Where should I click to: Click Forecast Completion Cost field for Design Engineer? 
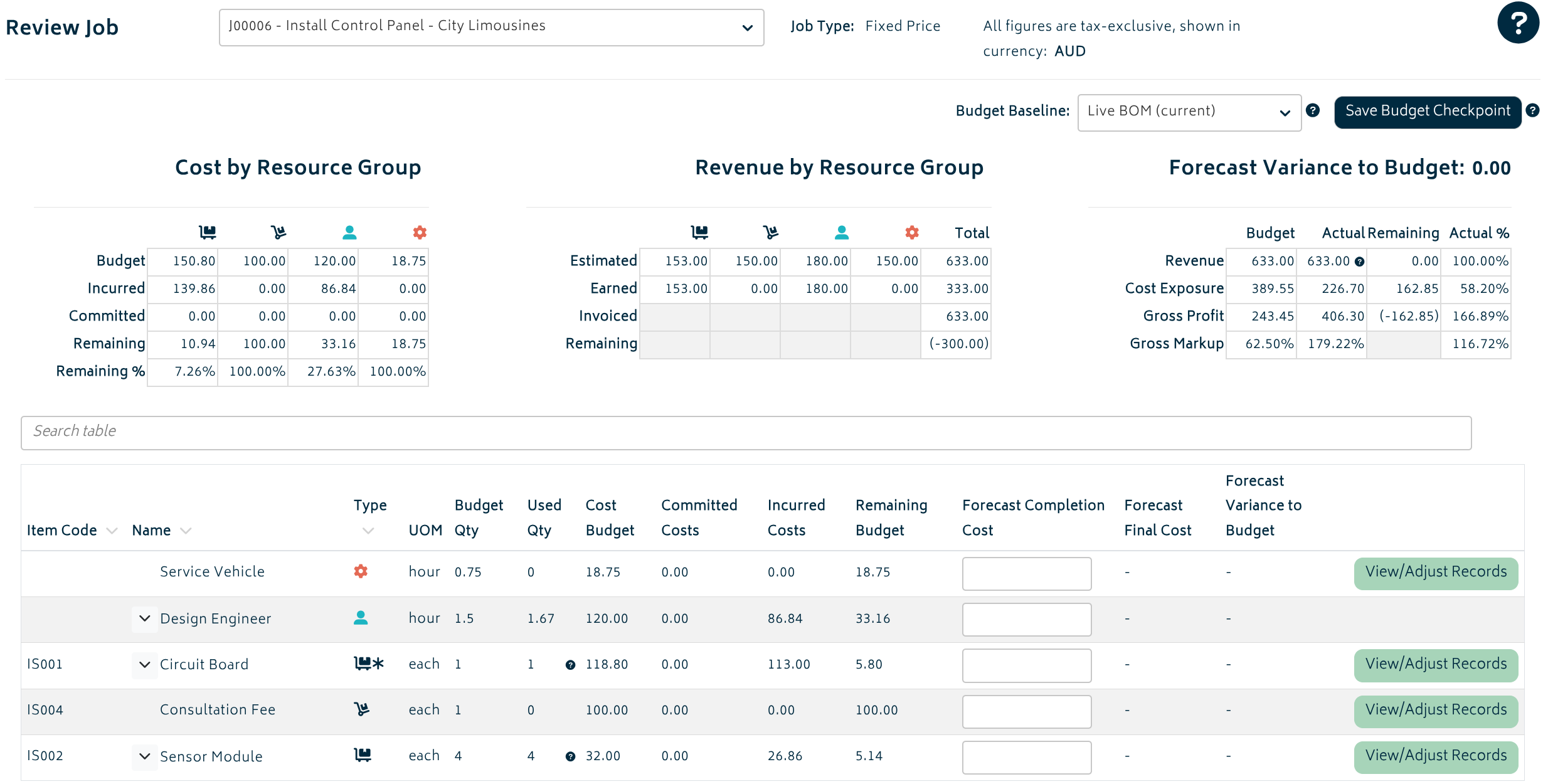tap(1027, 619)
